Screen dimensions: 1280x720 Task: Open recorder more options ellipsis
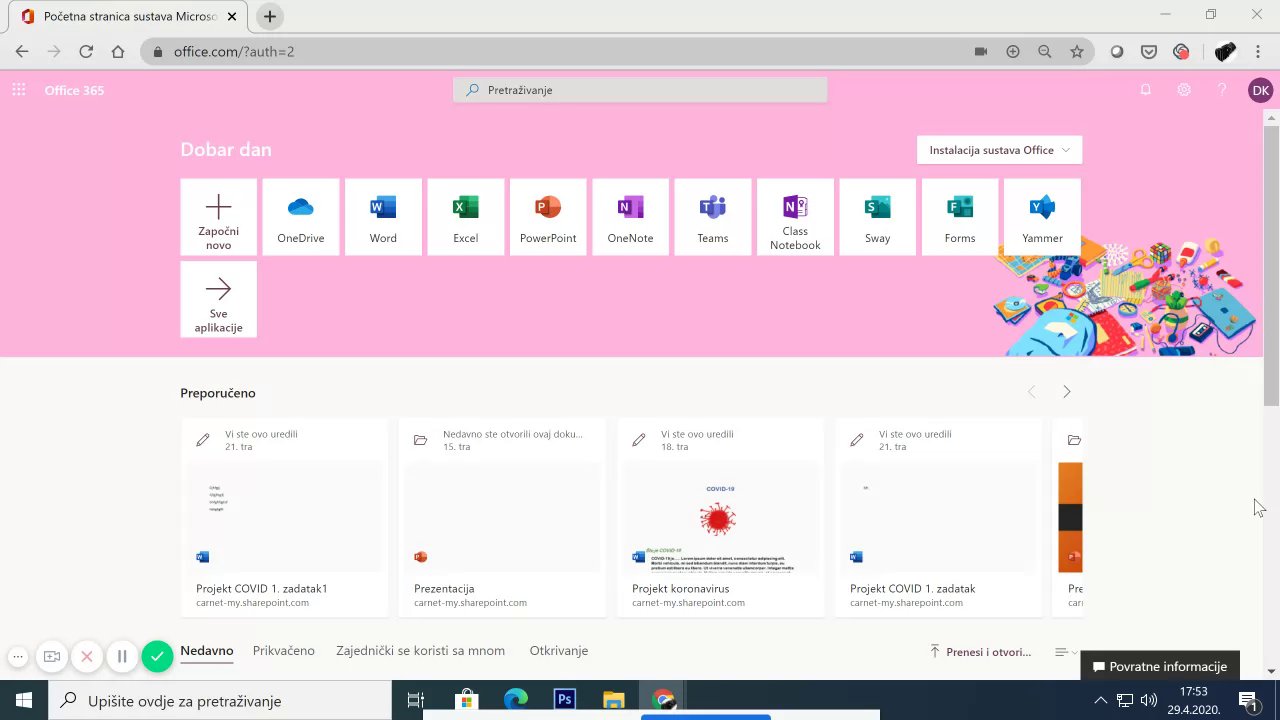pos(18,656)
